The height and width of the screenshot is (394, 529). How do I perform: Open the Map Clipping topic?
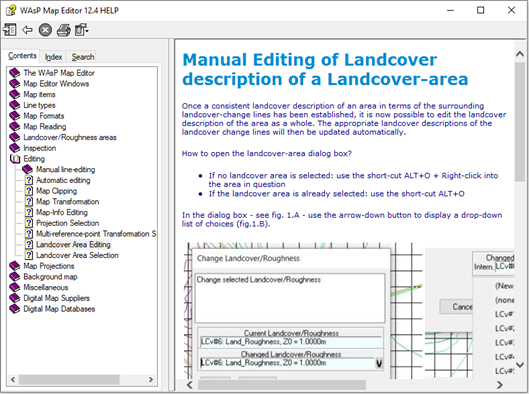[x=56, y=191]
